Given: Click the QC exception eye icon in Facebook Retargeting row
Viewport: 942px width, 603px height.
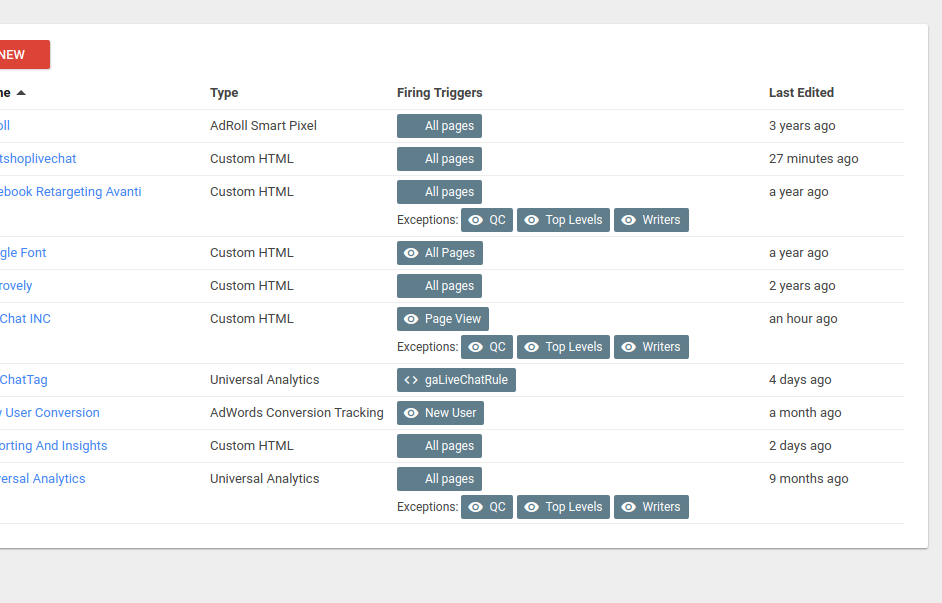Looking at the screenshot, I should click(x=475, y=220).
